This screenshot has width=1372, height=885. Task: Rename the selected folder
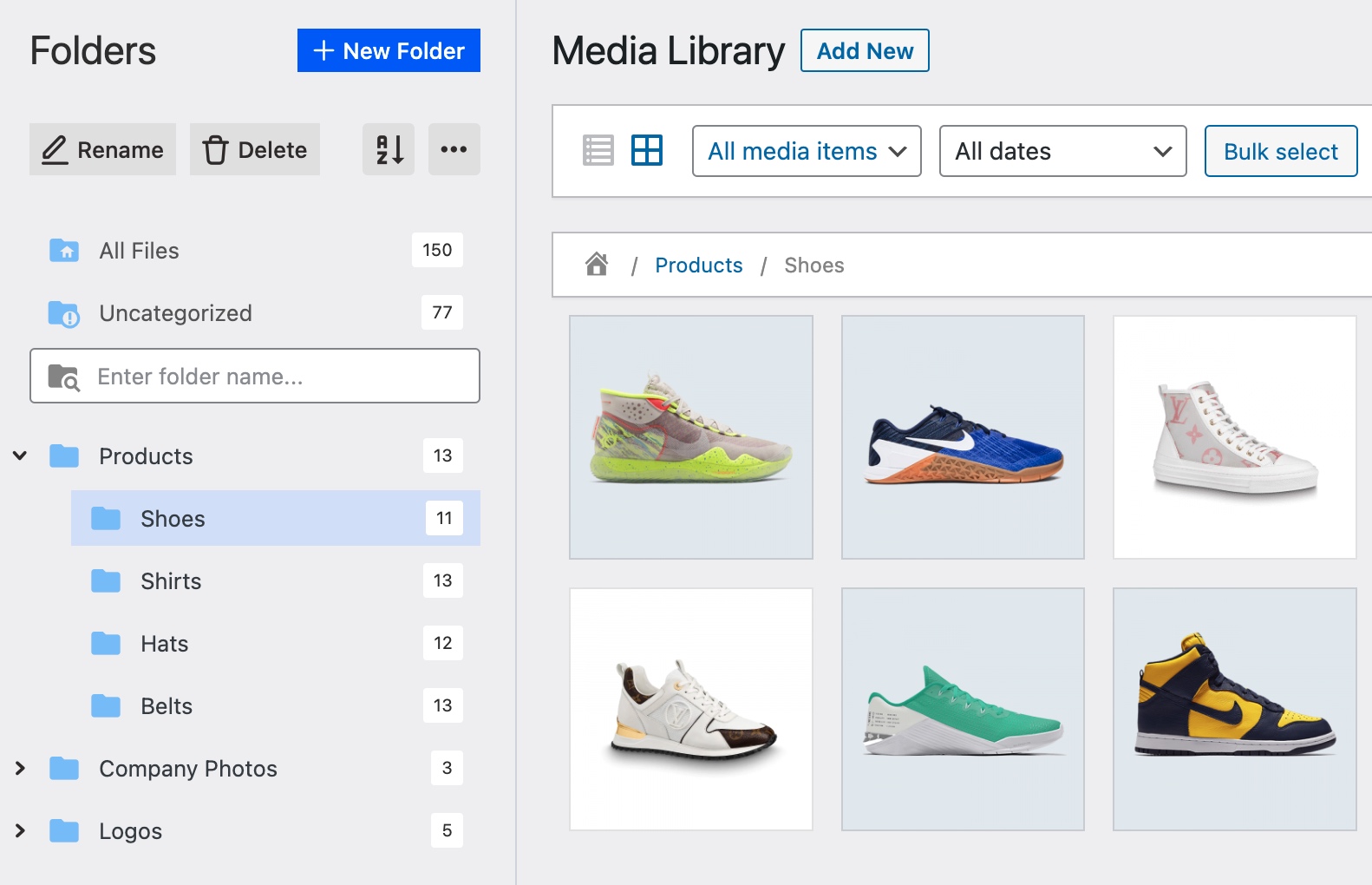tap(103, 149)
